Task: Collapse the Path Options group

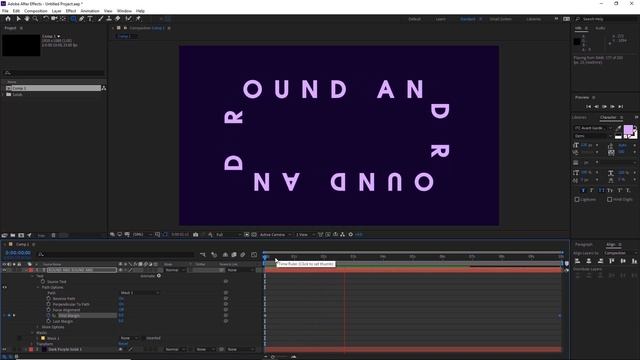Action: (38, 287)
